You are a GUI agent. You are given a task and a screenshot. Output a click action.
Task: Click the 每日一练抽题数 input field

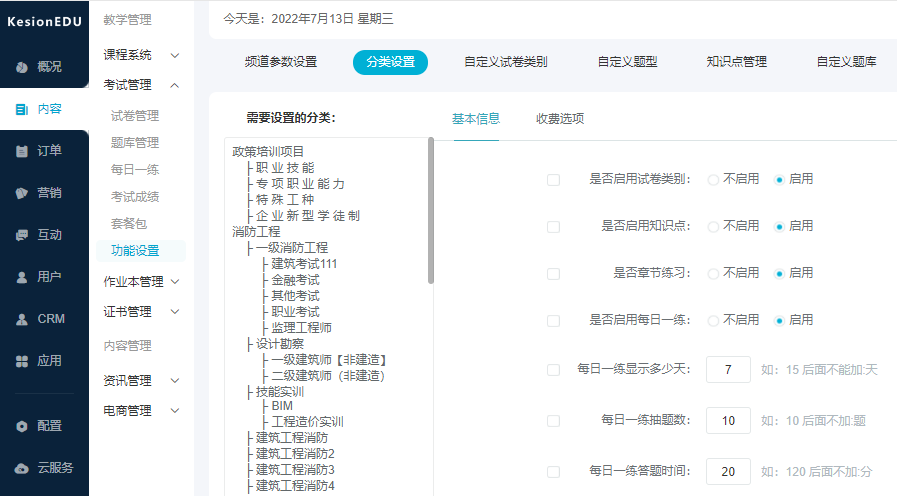(728, 420)
